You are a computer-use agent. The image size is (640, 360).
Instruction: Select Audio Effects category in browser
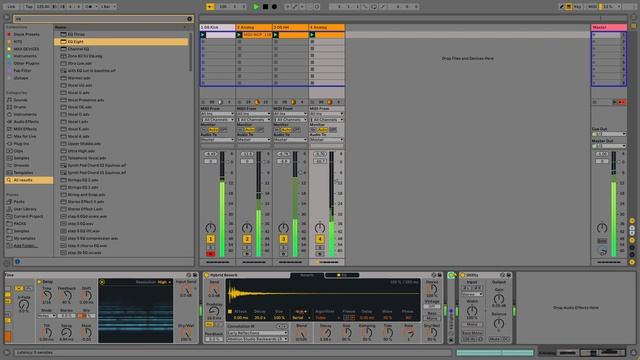point(26,122)
